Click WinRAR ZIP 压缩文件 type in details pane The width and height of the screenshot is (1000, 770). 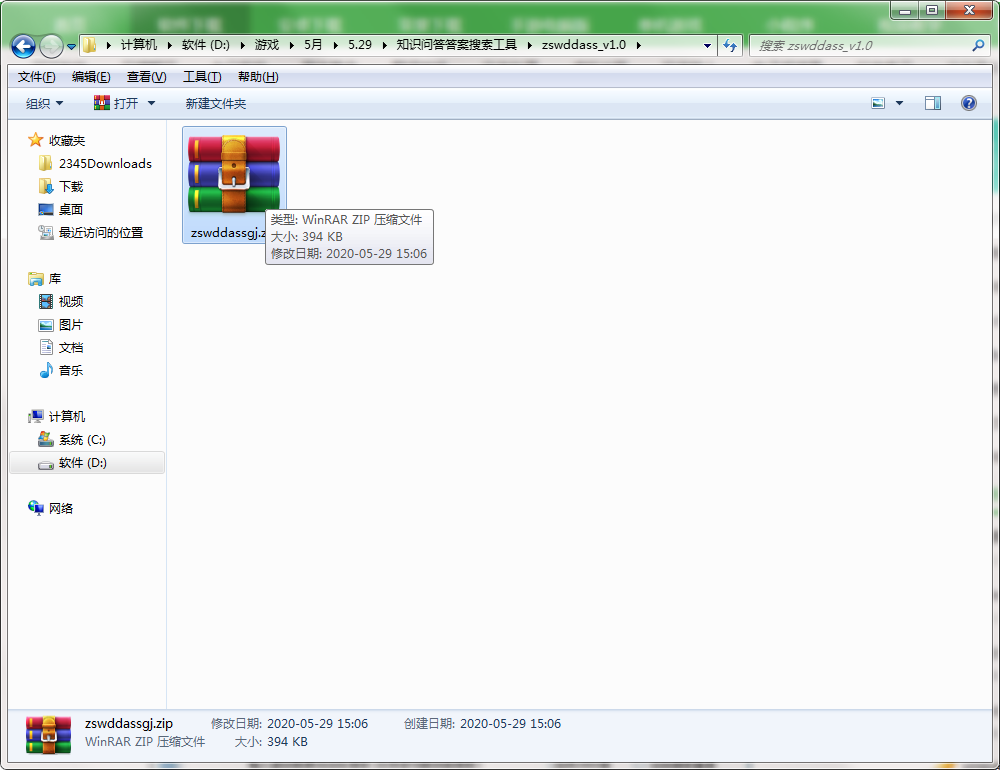click(145, 742)
